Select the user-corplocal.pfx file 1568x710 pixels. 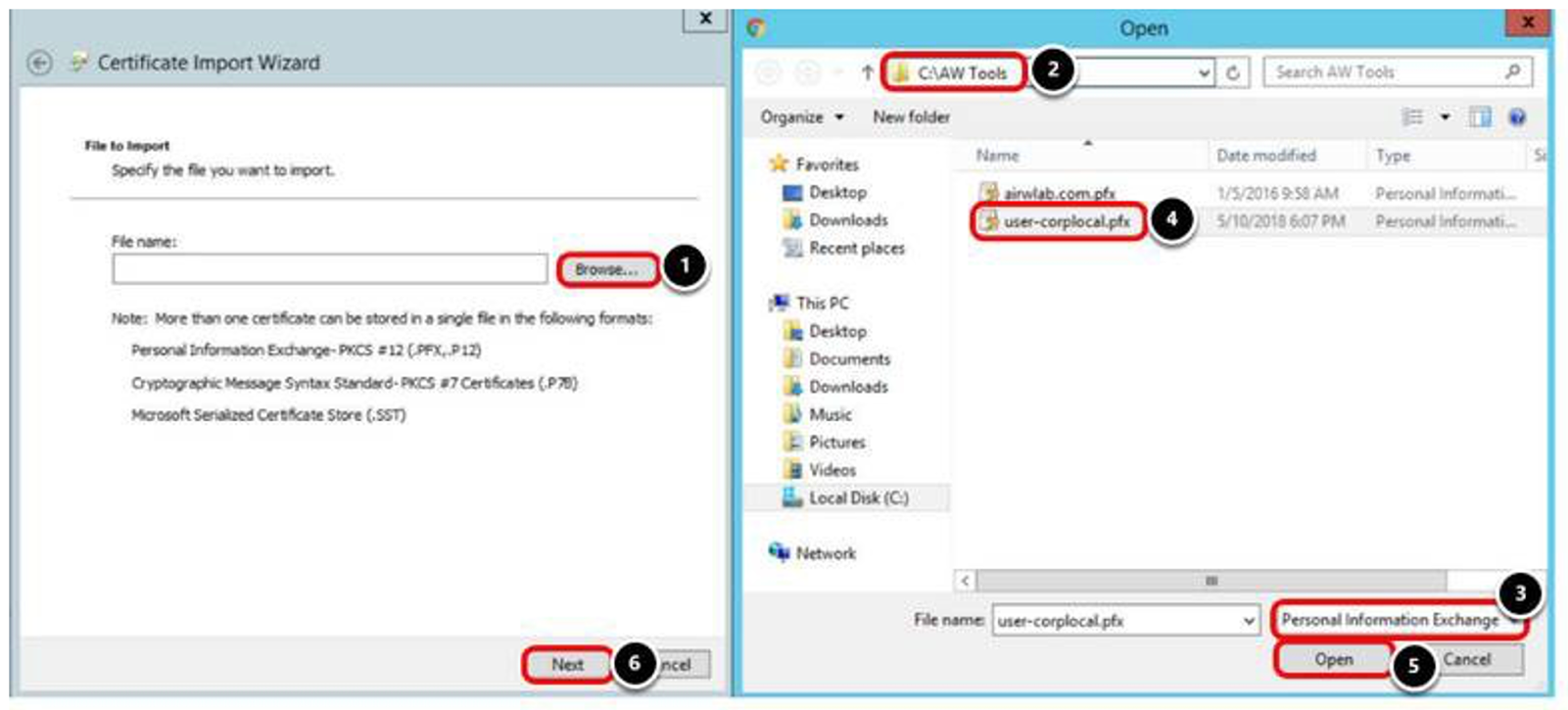[x=1067, y=222]
